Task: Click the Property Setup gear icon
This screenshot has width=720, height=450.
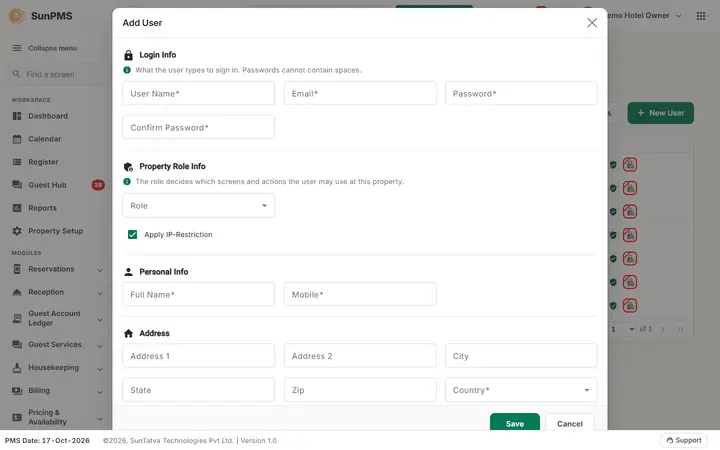Action: coord(17,231)
